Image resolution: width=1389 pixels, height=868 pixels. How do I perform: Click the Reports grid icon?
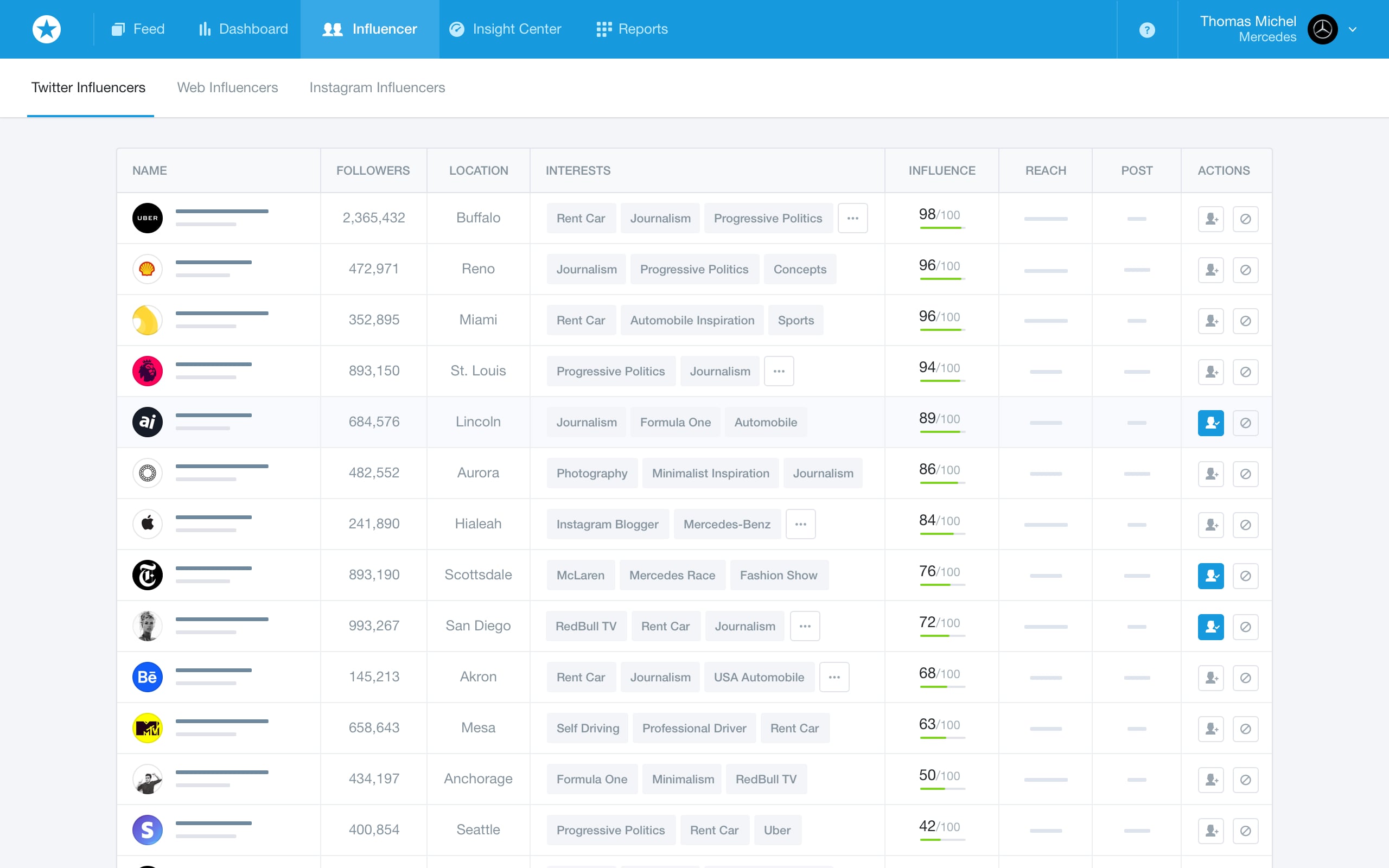(x=603, y=29)
